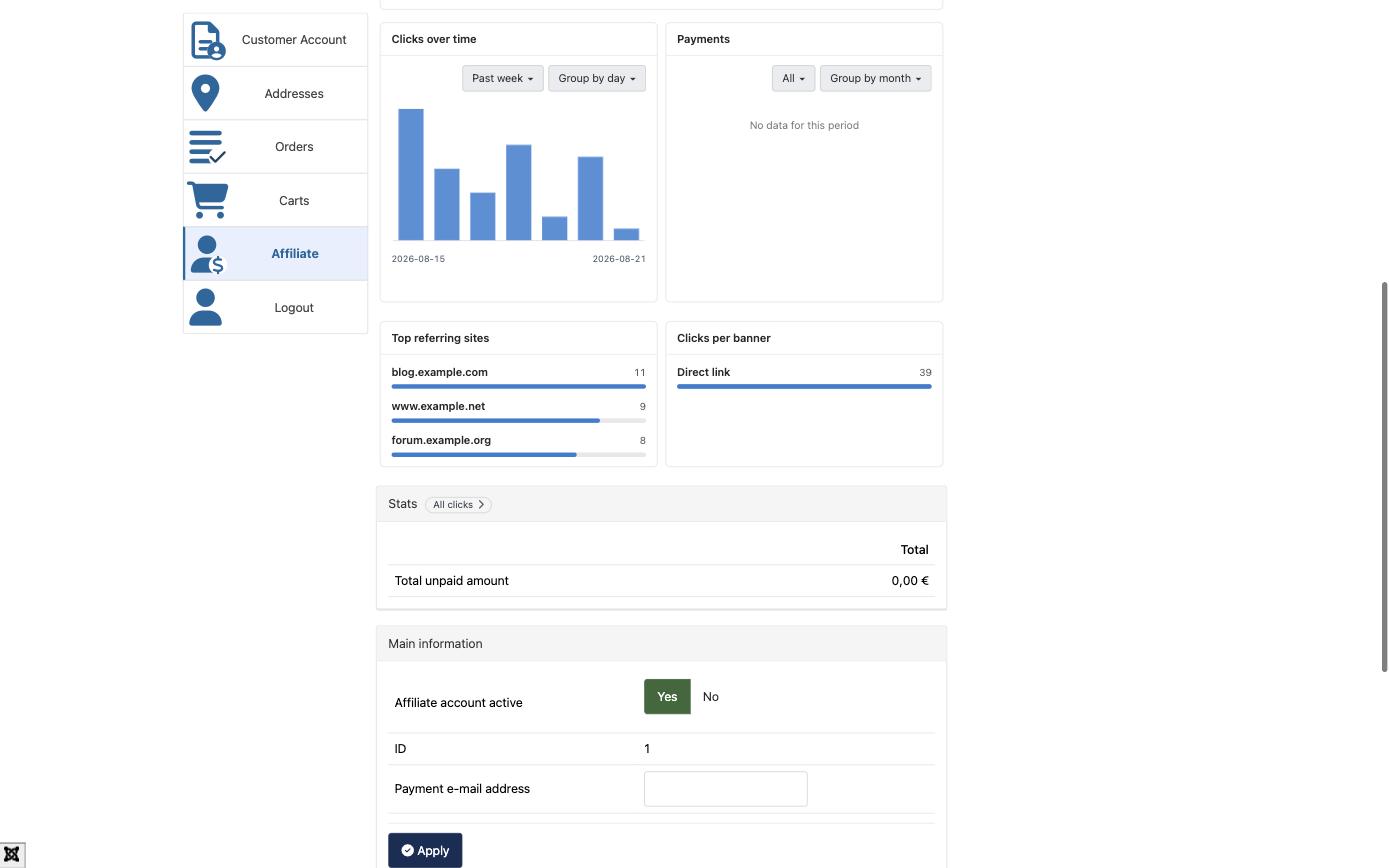
Task: Open the All clicks stats link
Action: (458, 505)
